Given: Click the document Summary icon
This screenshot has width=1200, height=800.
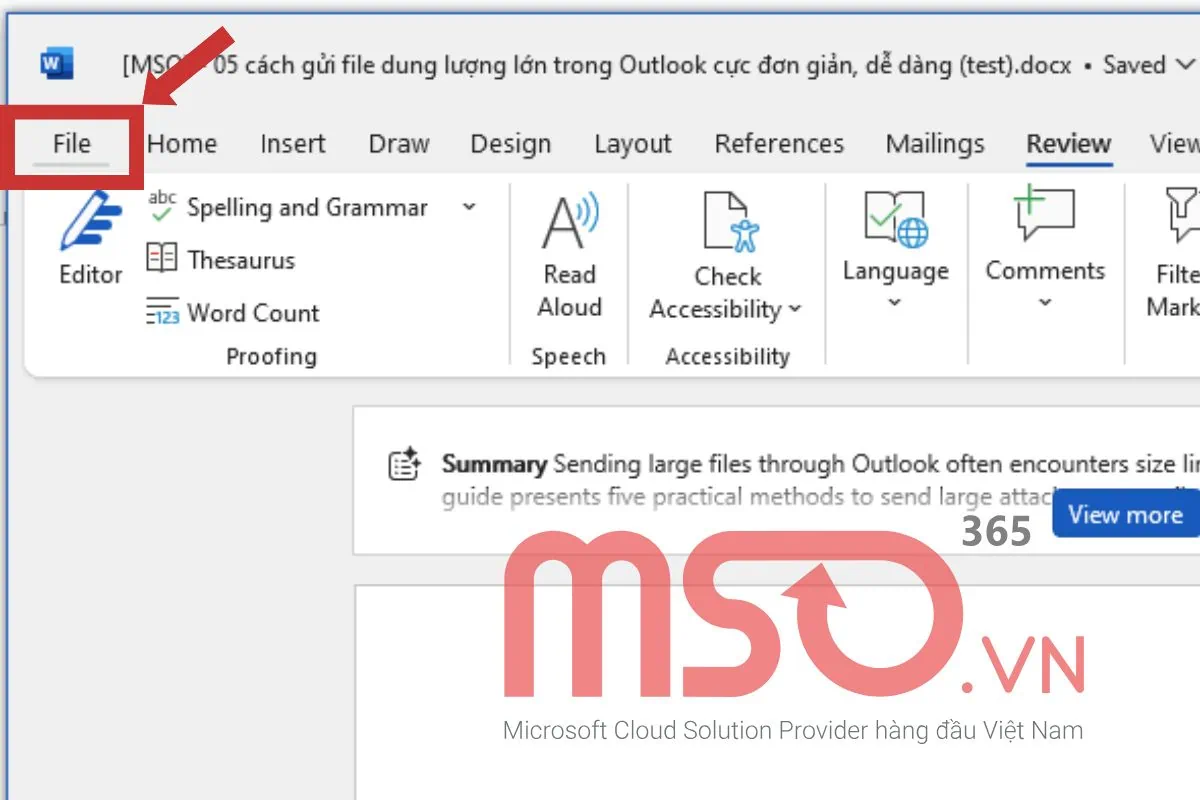Looking at the screenshot, I should (x=404, y=463).
